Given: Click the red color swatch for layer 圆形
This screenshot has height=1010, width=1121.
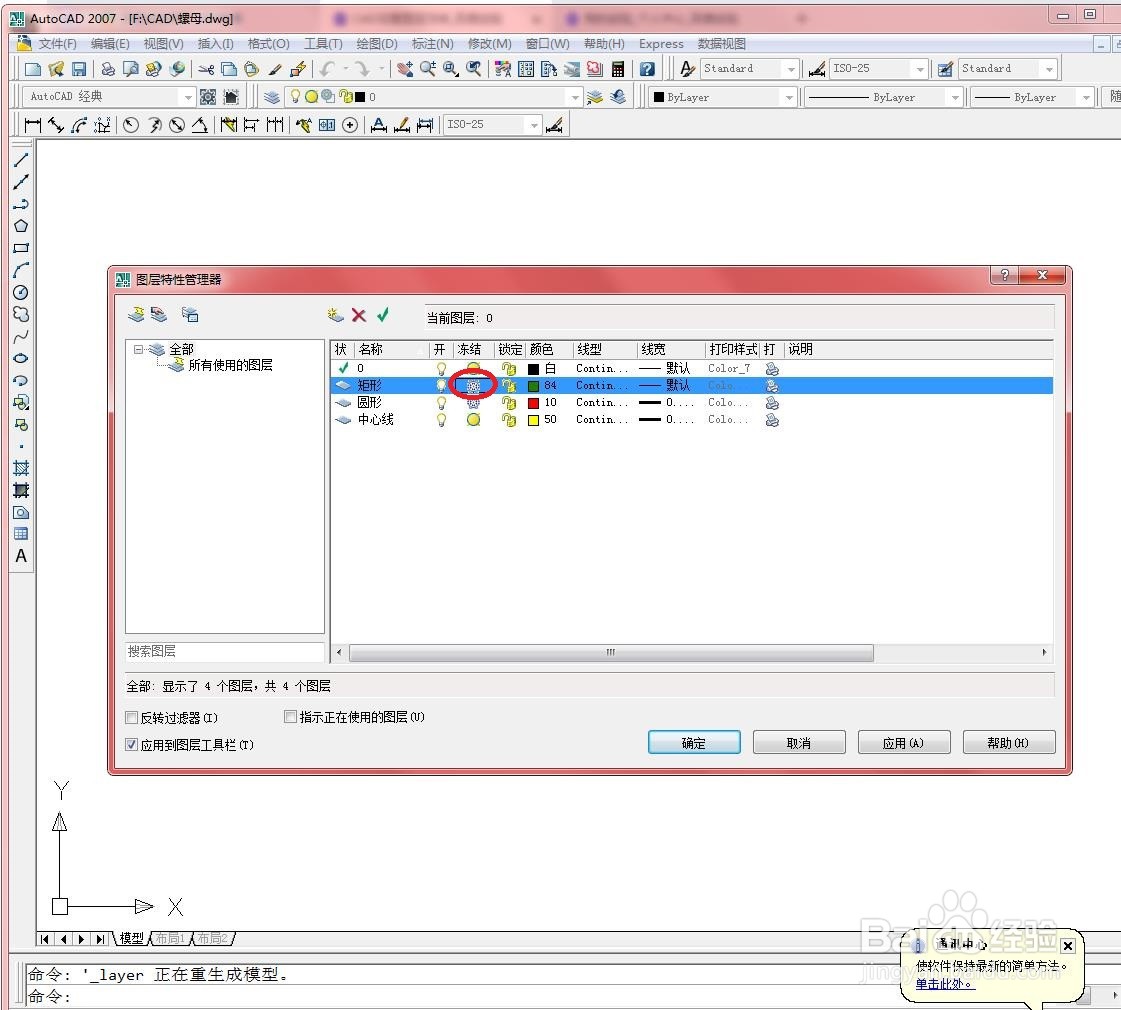Looking at the screenshot, I should 533,403.
